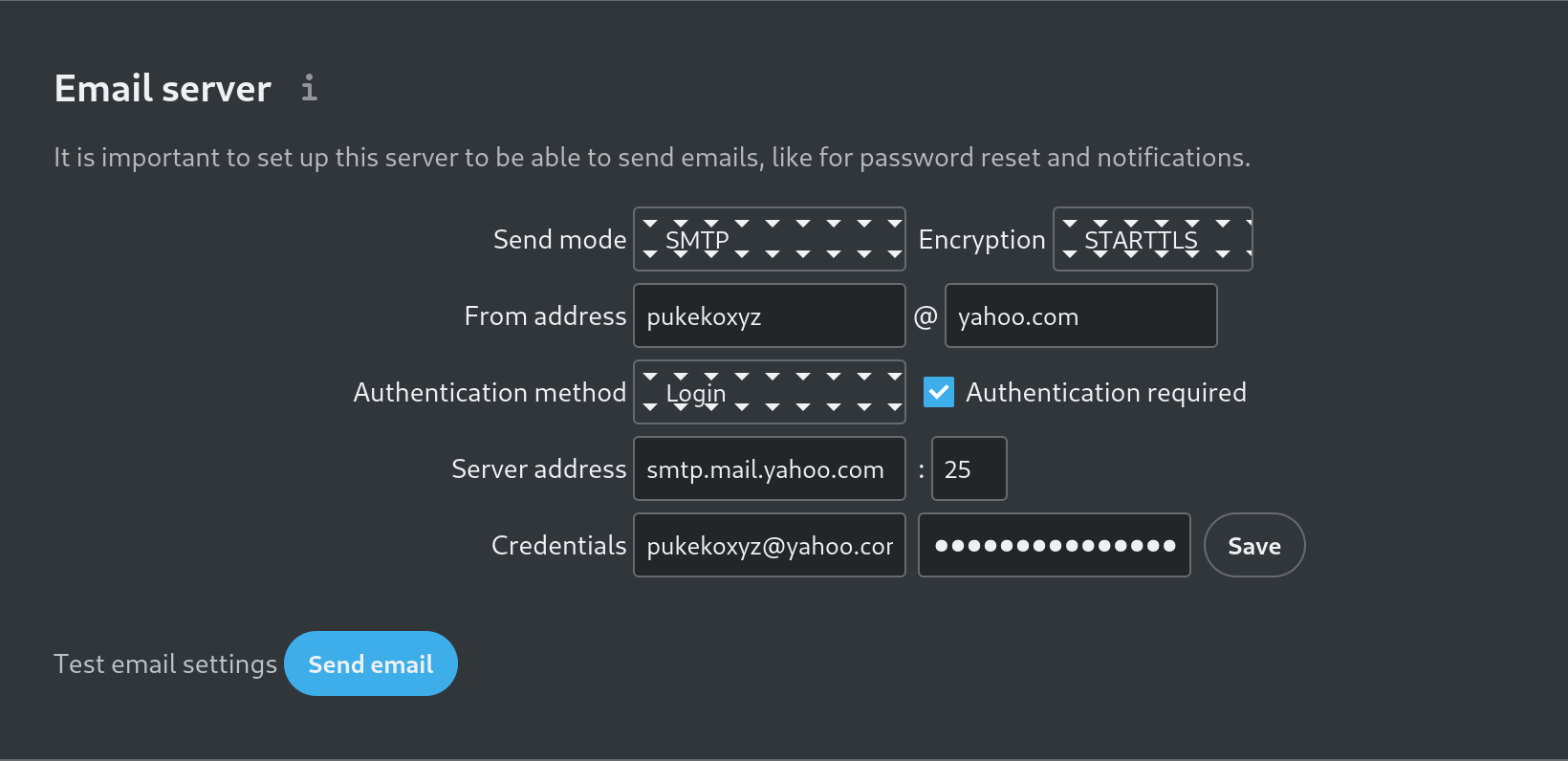1568x761 pixels.
Task: Click the yahoo.com domain field
Action: point(1080,315)
